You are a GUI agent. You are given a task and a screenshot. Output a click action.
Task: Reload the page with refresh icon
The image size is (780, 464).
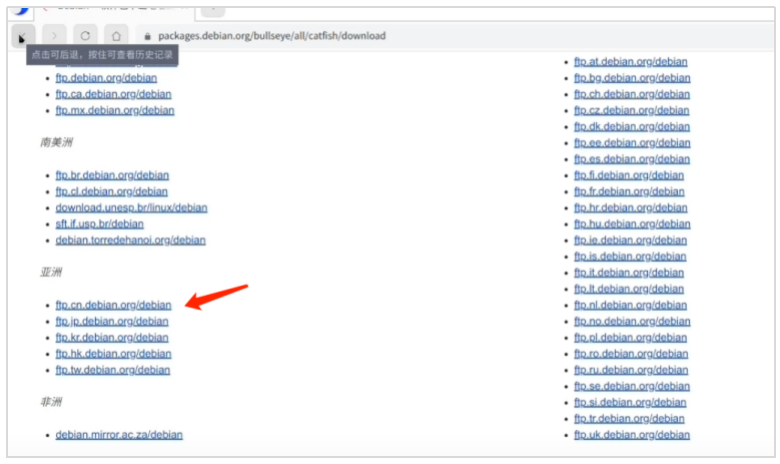85,36
